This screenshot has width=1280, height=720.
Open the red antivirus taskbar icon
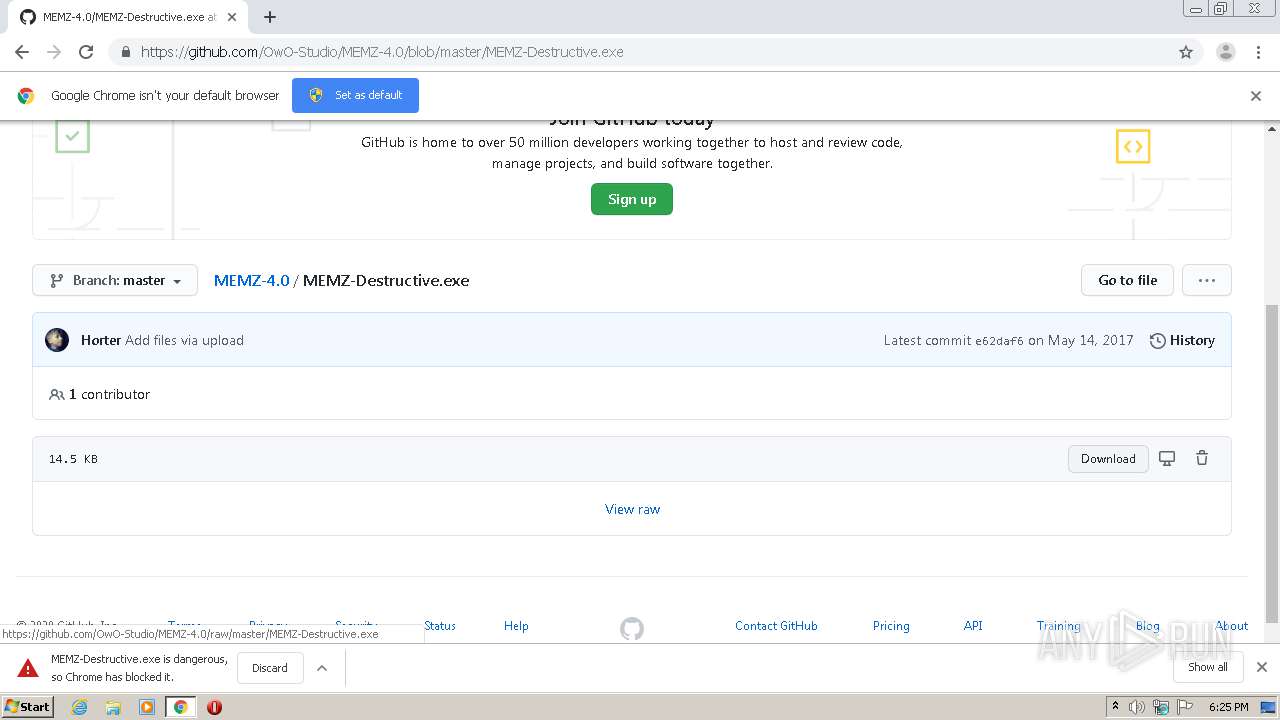[214, 707]
